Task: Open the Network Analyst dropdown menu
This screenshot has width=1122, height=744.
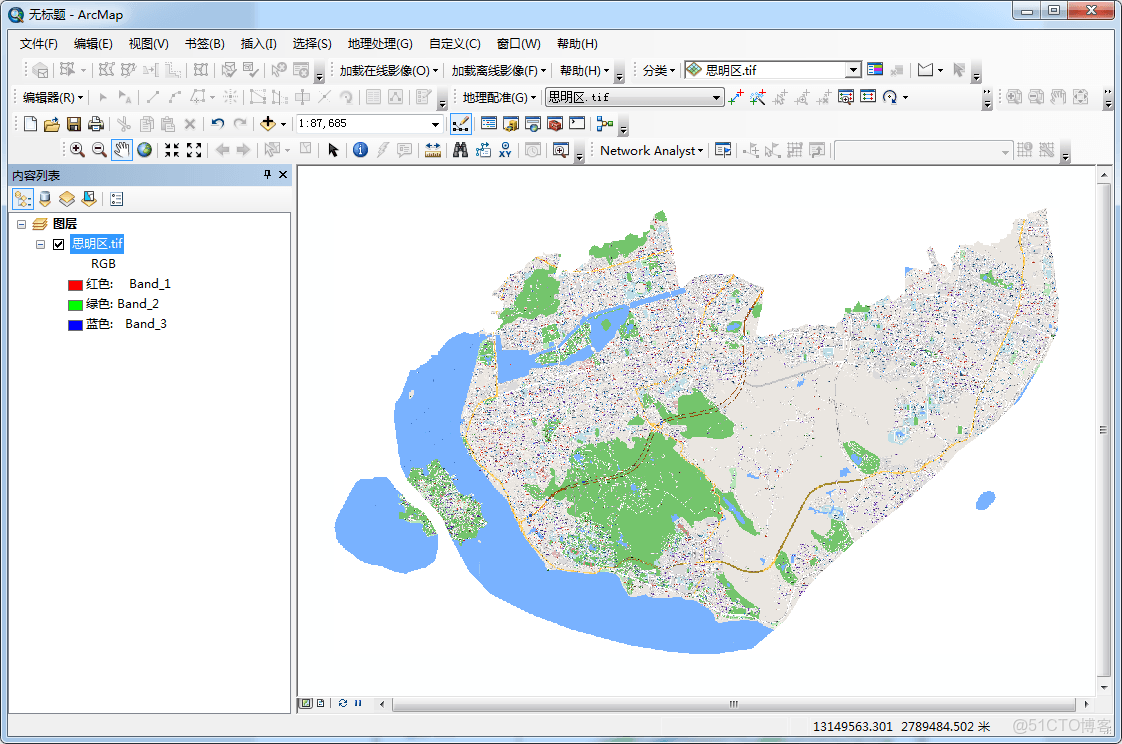Action: point(653,150)
